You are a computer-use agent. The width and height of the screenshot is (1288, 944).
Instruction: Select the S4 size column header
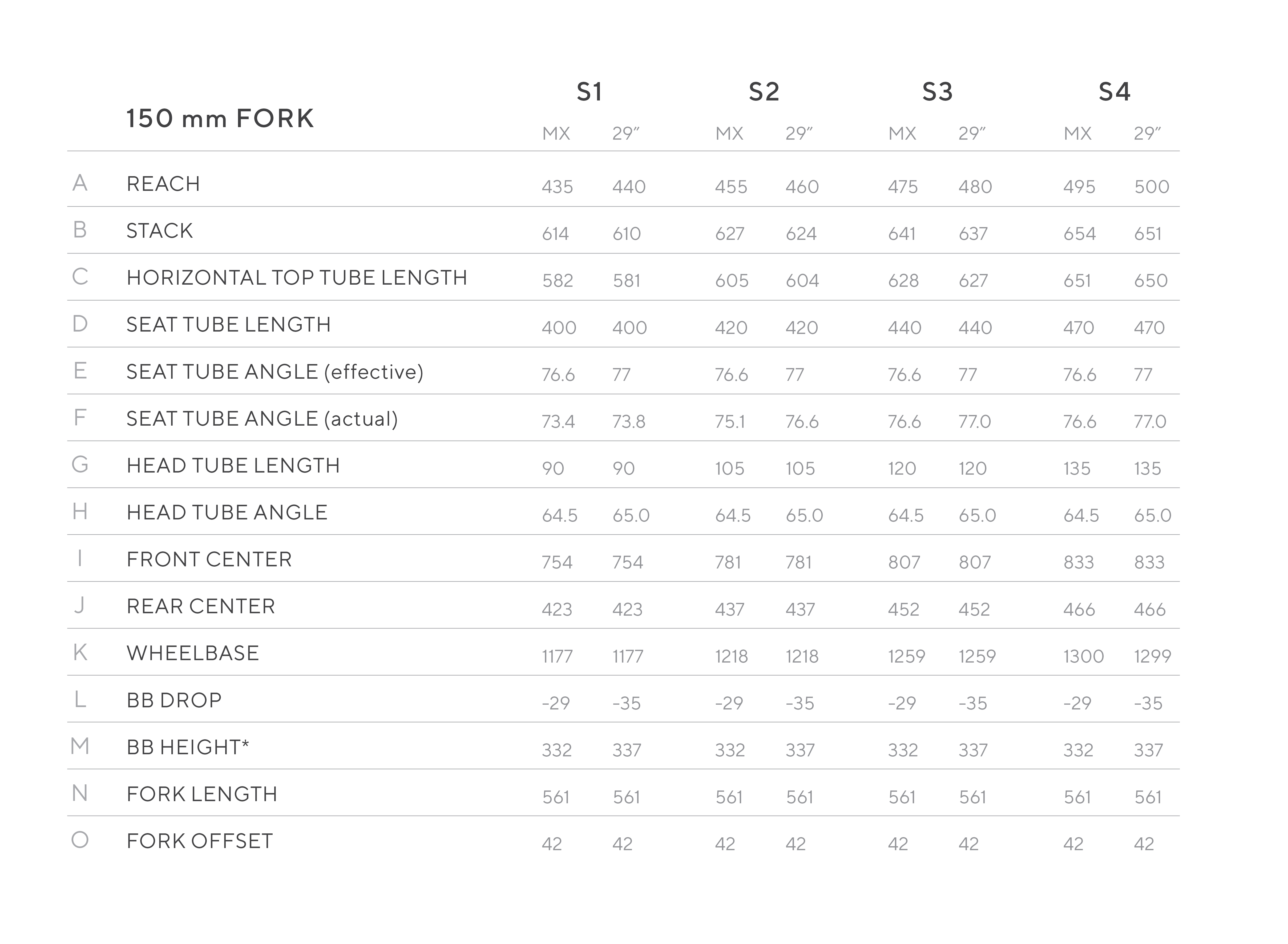[x=1114, y=92]
